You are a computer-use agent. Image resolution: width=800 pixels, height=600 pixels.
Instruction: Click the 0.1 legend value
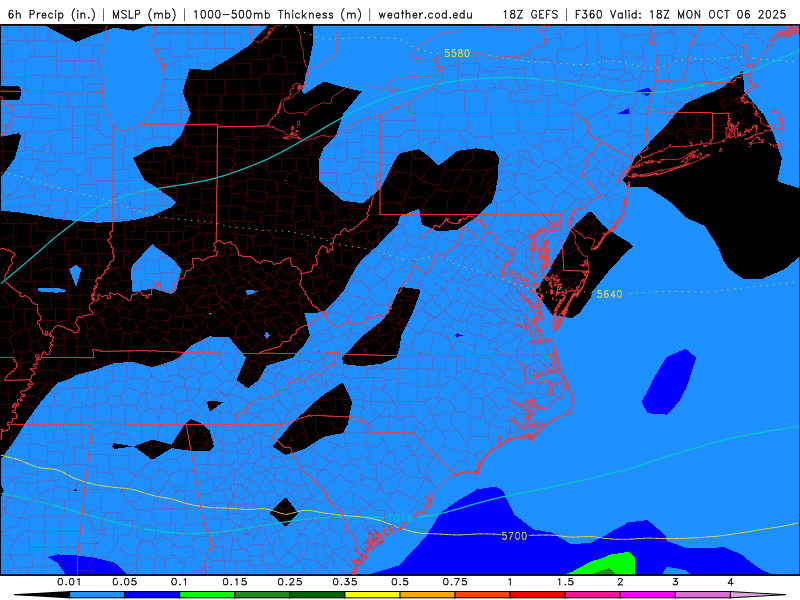[x=179, y=582]
